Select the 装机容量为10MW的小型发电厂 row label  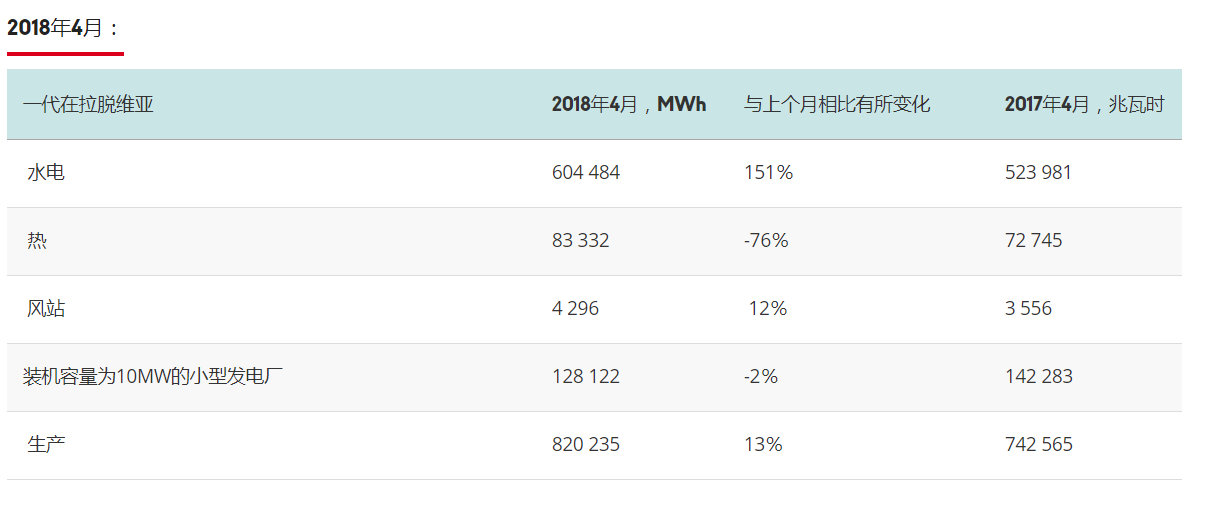[x=154, y=376]
